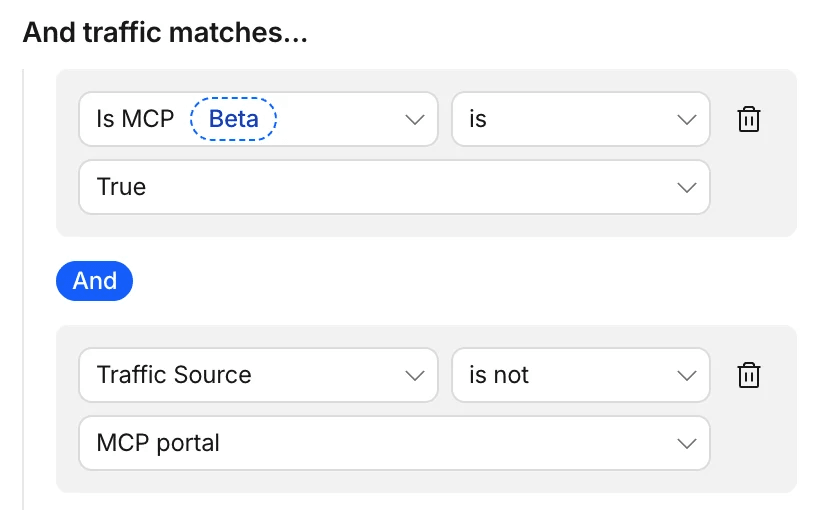Click the chevron in MCP portal field
The width and height of the screenshot is (834, 510).
[x=687, y=444]
